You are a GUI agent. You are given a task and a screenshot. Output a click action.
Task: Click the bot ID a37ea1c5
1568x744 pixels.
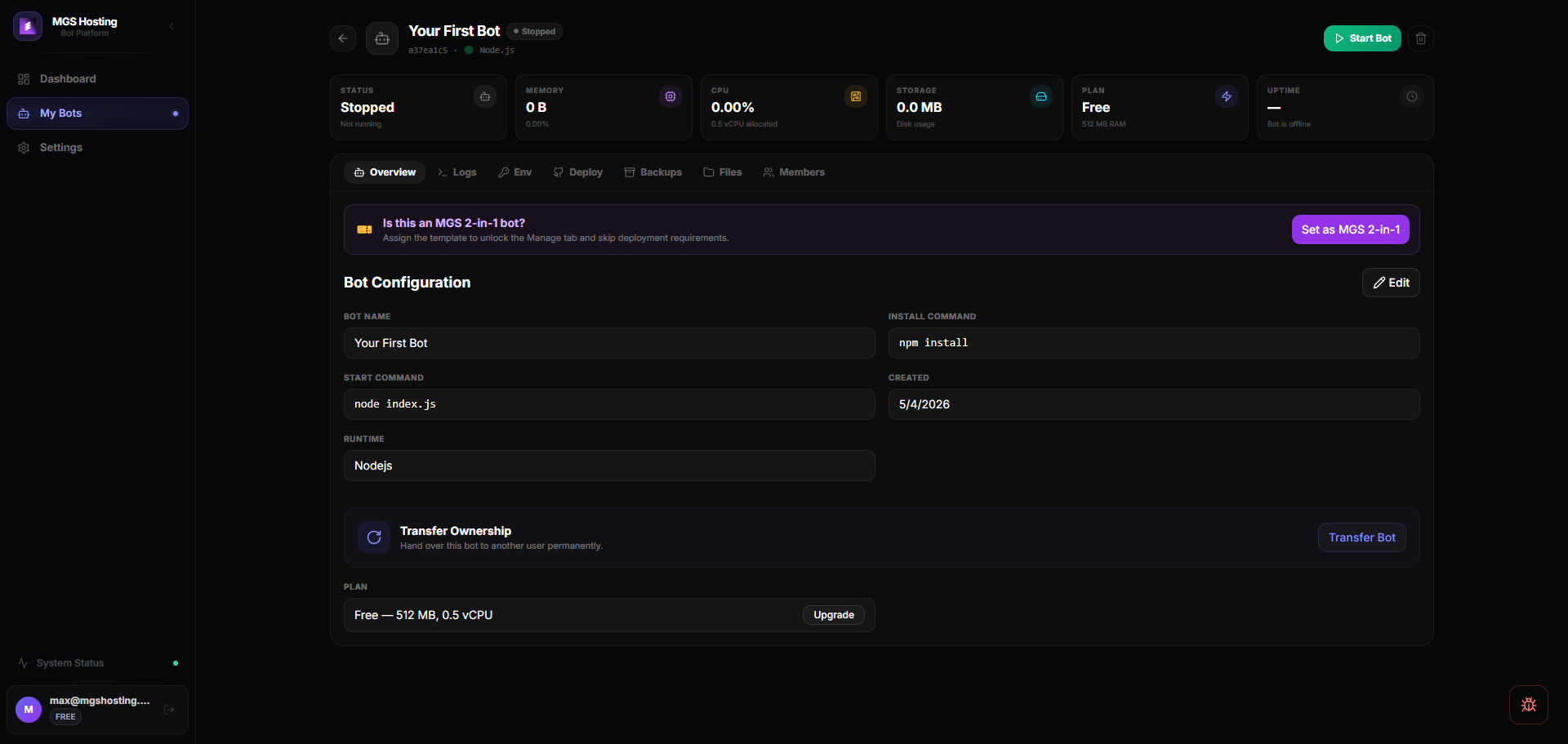(428, 51)
